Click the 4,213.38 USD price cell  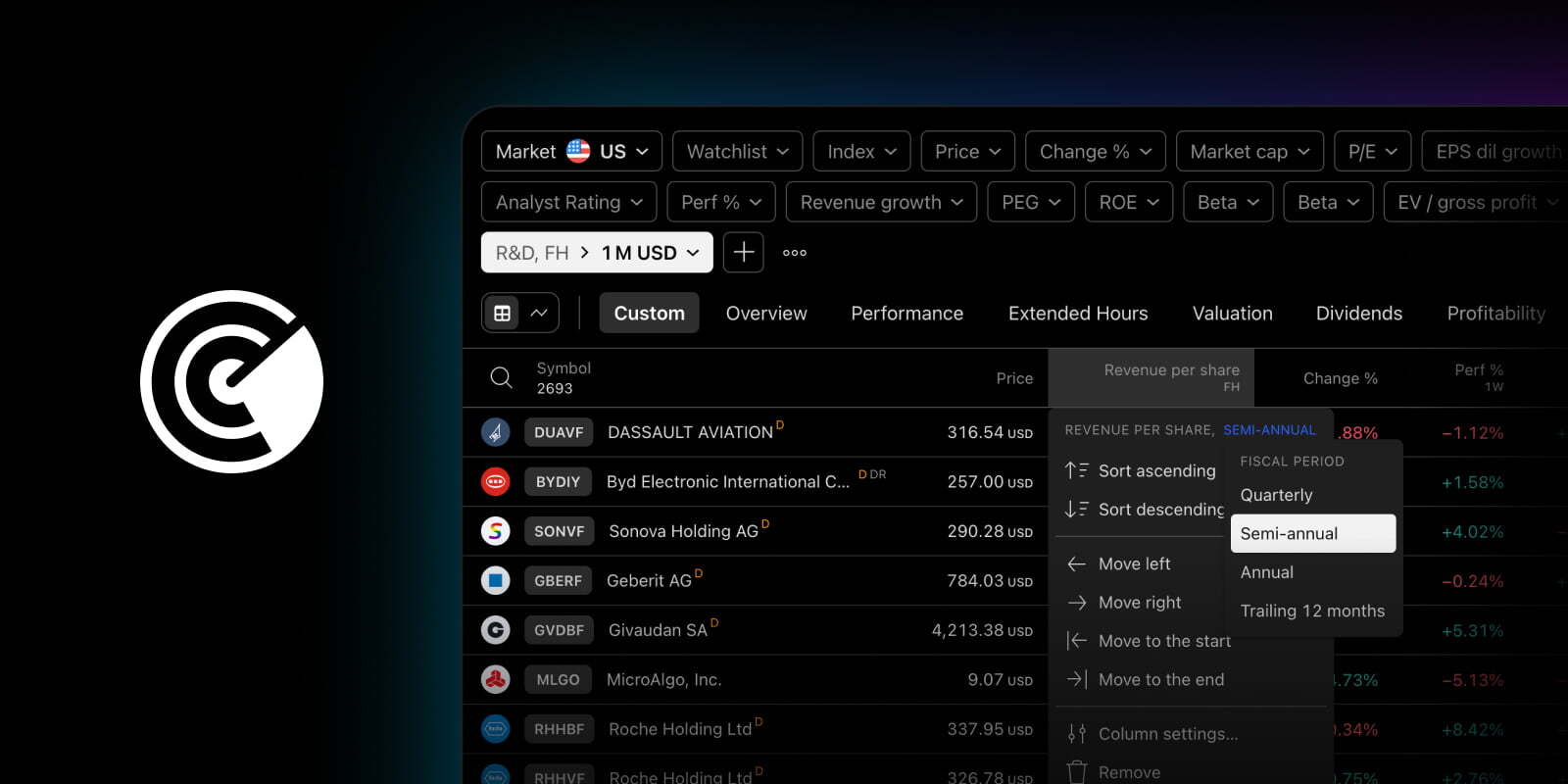coord(982,630)
